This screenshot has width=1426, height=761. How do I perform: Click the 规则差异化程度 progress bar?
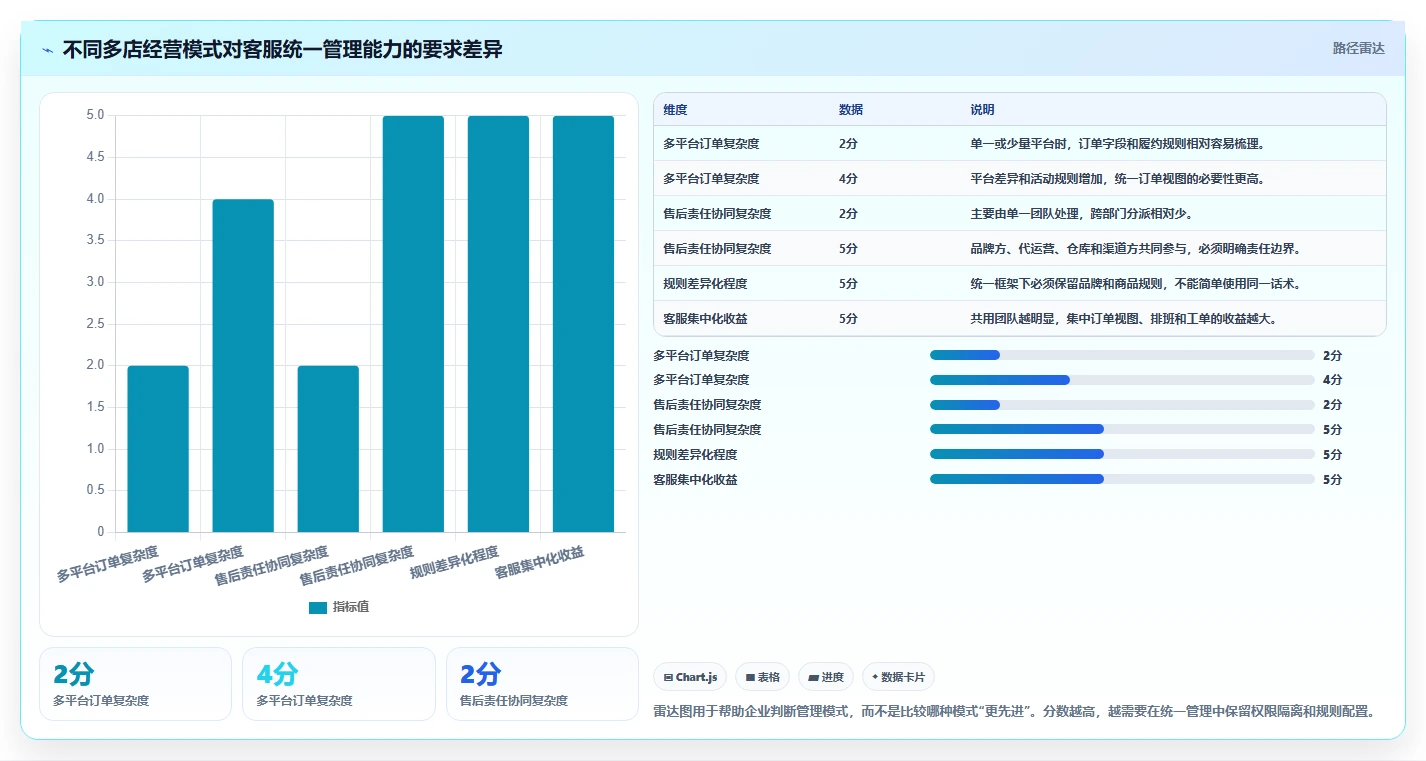(1122, 454)
